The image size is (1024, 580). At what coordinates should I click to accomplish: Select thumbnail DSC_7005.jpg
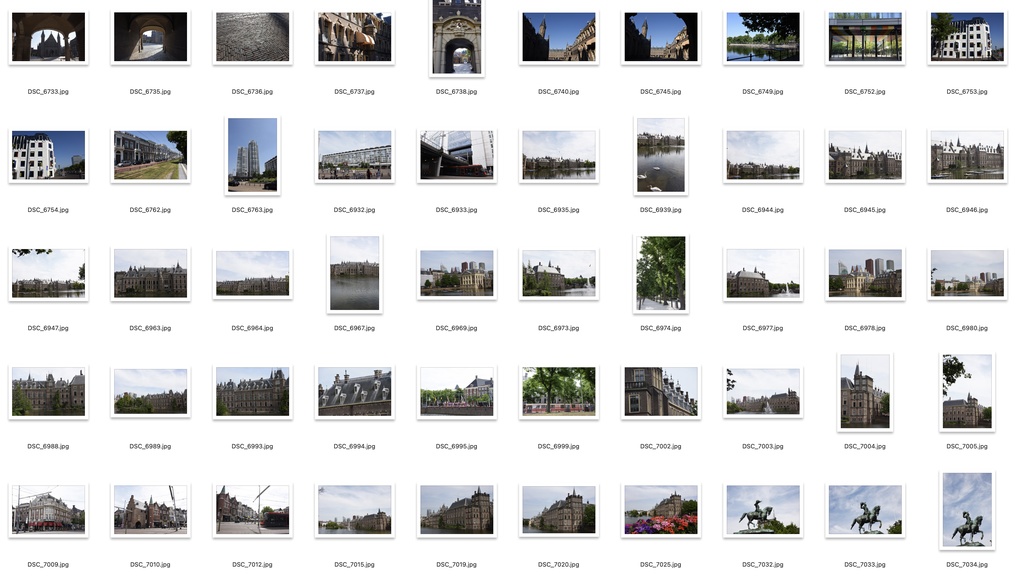[967, 392]
